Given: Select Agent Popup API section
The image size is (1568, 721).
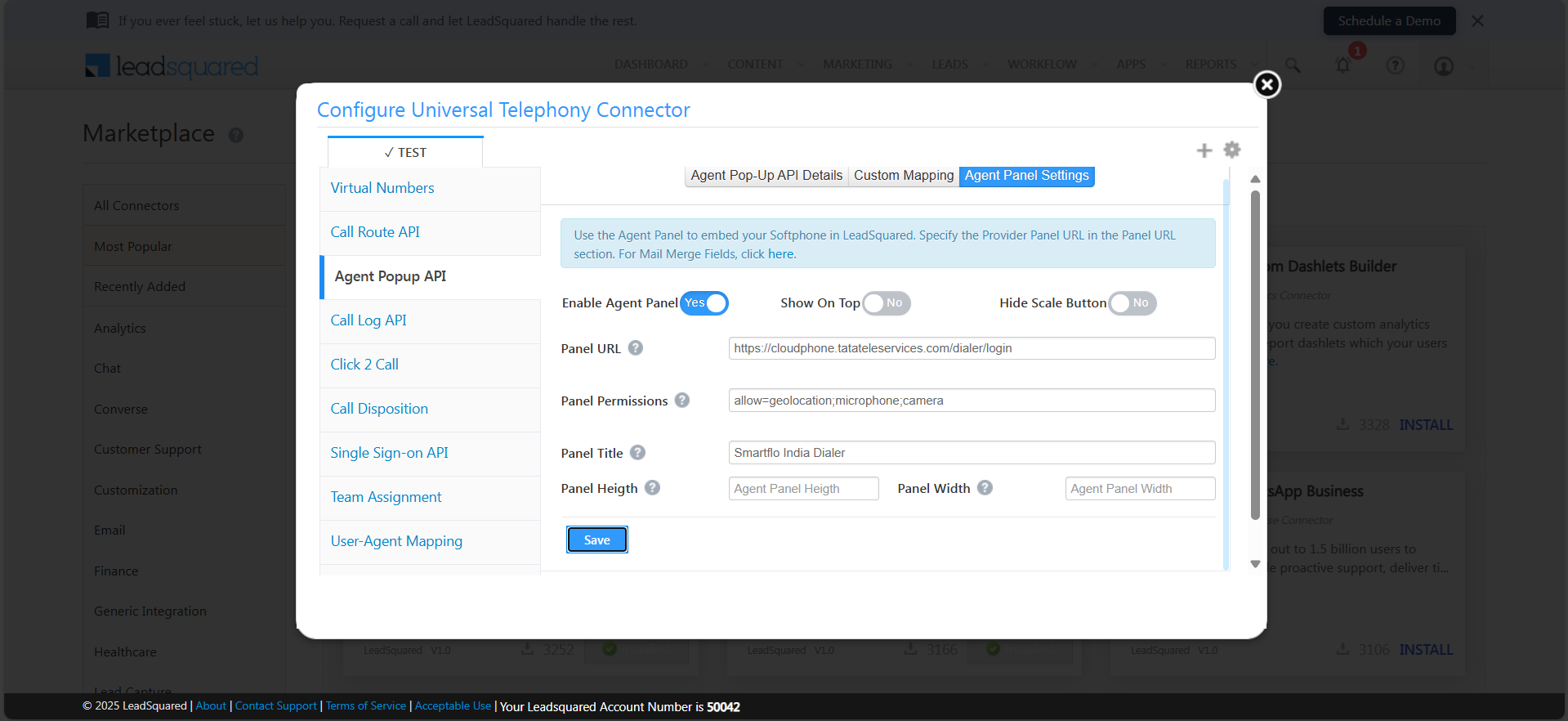Looking at the screenshot, I should pyautogui.click(x=430, y=276).
